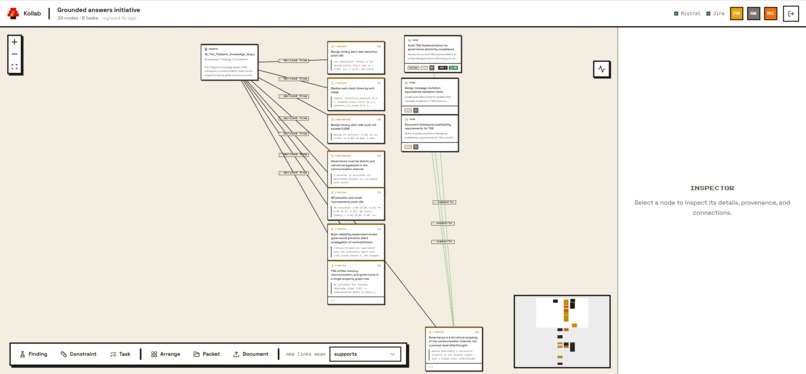Screen dimensions: 806x374
Task: Click the gray square icon on mutation validation task
Action: click(x=416, y=110)
